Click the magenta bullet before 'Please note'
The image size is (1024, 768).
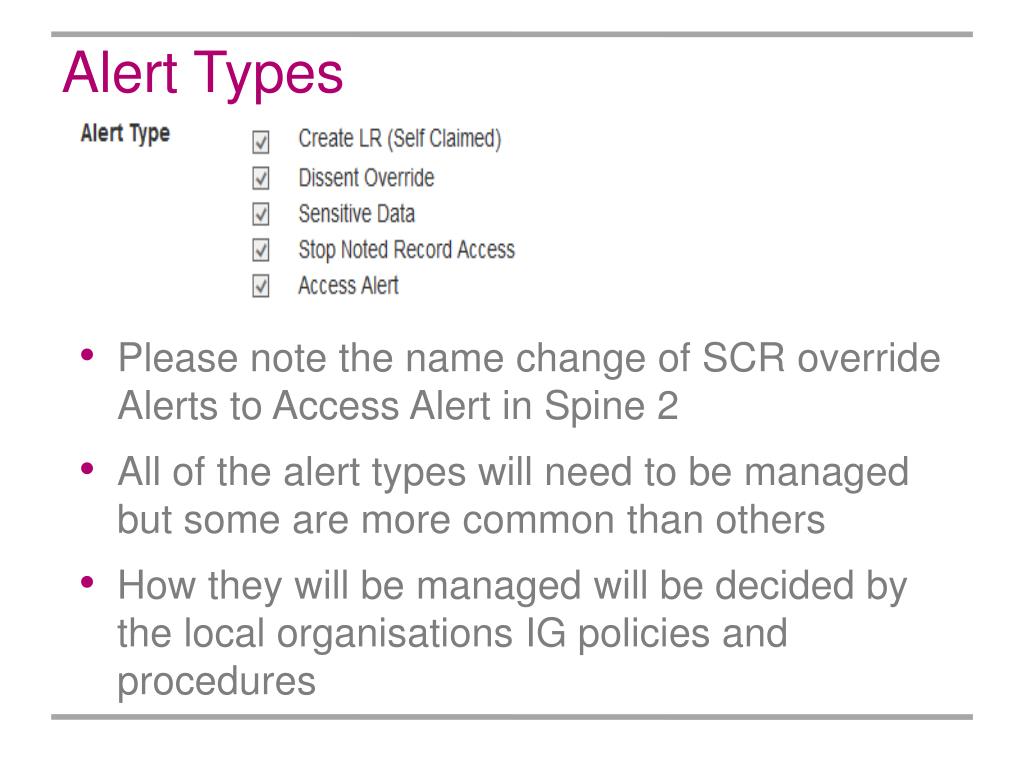tap(88, 355)
